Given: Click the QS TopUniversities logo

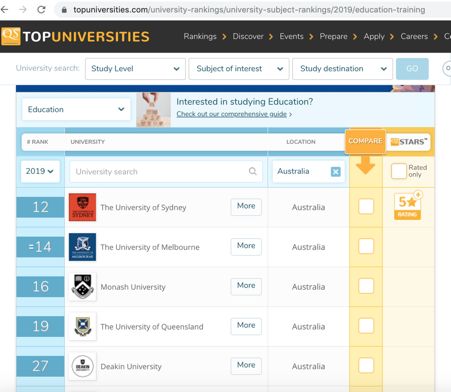Looking at the screenshot, I should (75, 36).
